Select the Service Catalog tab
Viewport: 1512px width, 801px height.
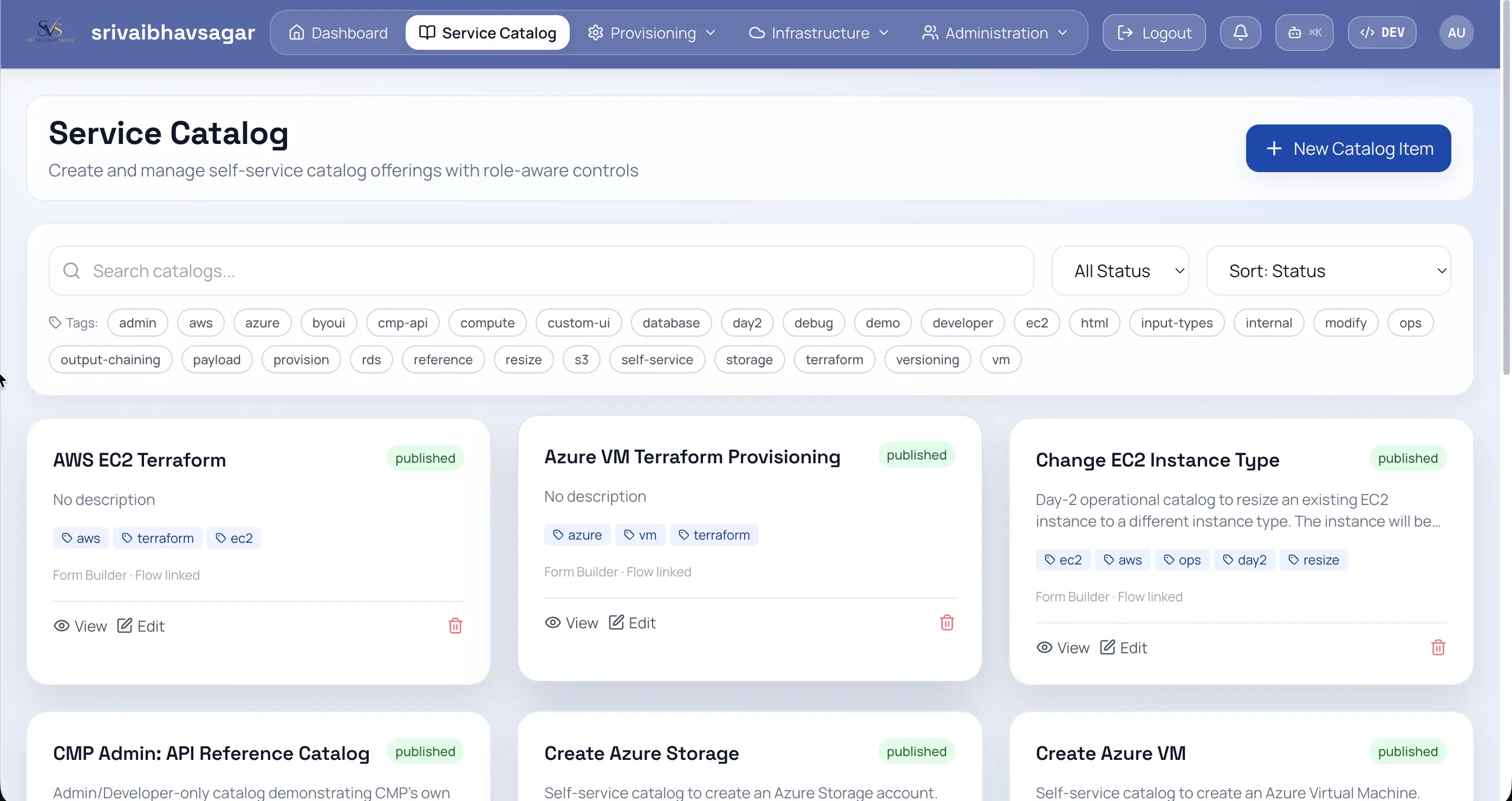[487, 33]
